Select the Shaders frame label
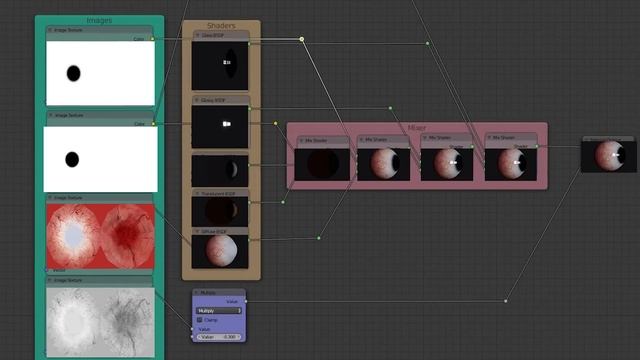Viewport: 640px width, 360px height. point(221,26)
